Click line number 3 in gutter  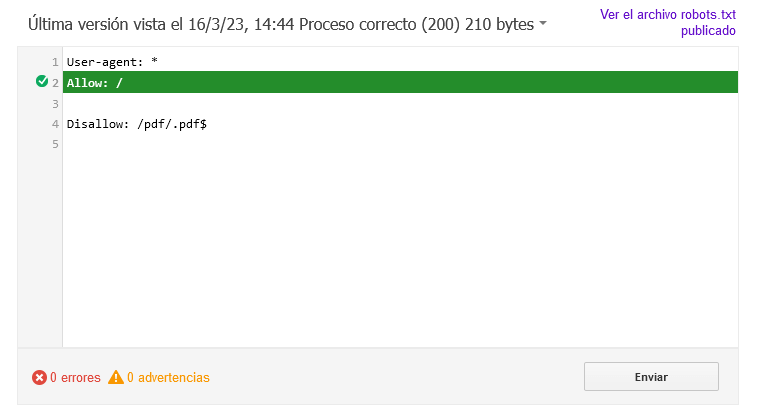point(55,104)
